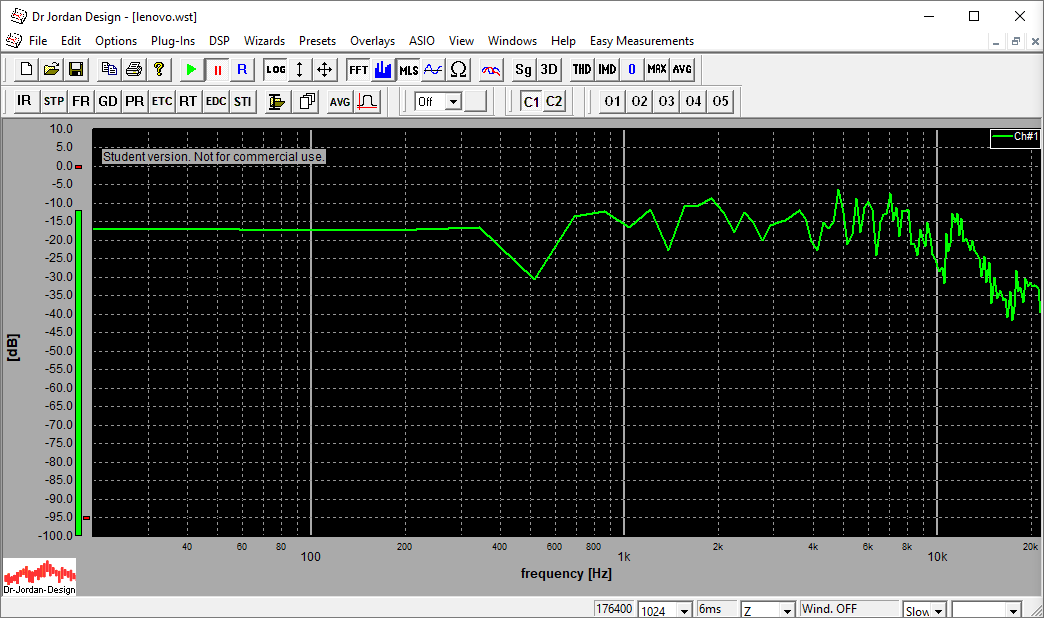Click the four-way arrows autoscale icon
Image resolution: width=1044 pixels, height=618 pixels.
tap(324, 69)
